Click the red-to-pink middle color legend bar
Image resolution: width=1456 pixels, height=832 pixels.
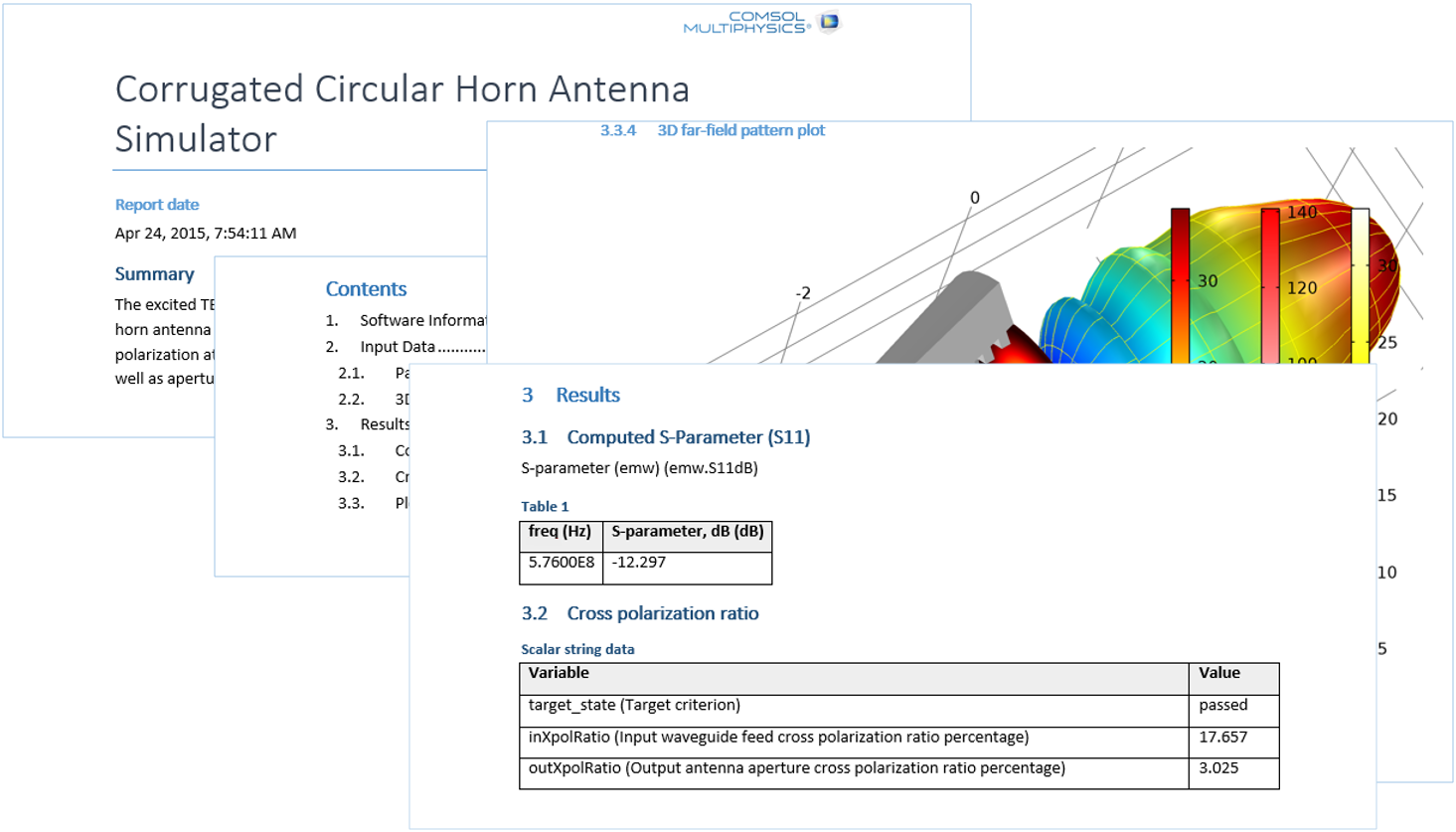pyautogui.click(x=1269, y=285)
